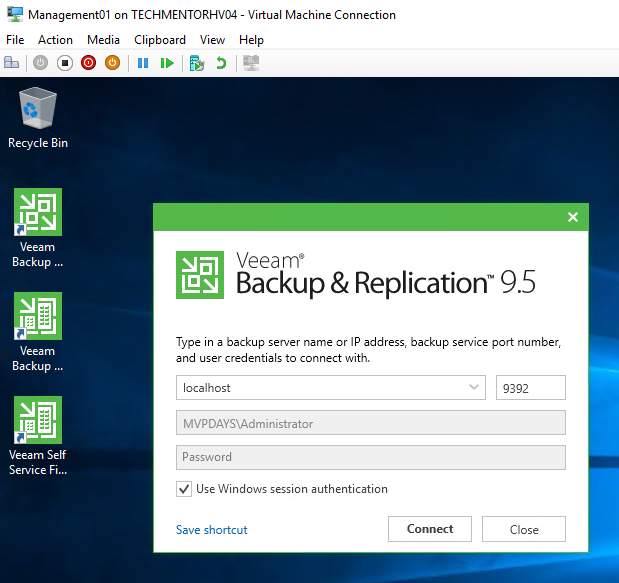Uncheck Use Windows session authentication
The width and height of the screenshot is (619, 583).
184,489
